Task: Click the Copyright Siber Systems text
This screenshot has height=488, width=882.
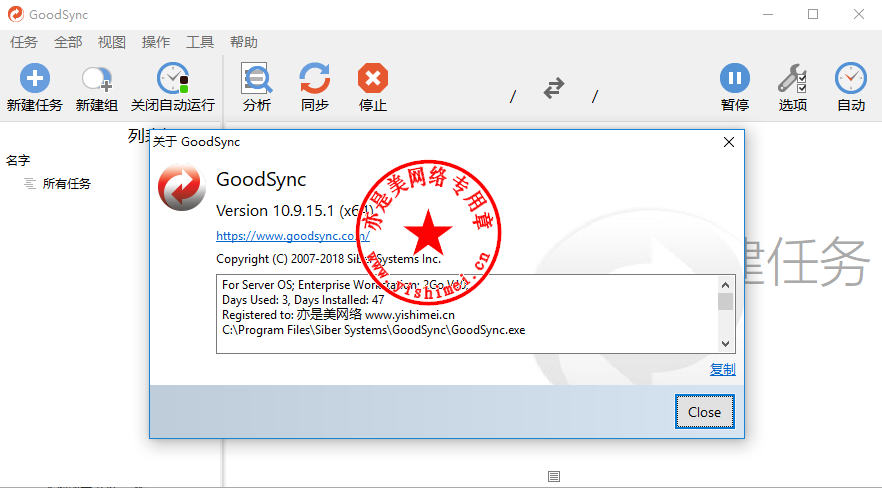Action: point(328,259)
